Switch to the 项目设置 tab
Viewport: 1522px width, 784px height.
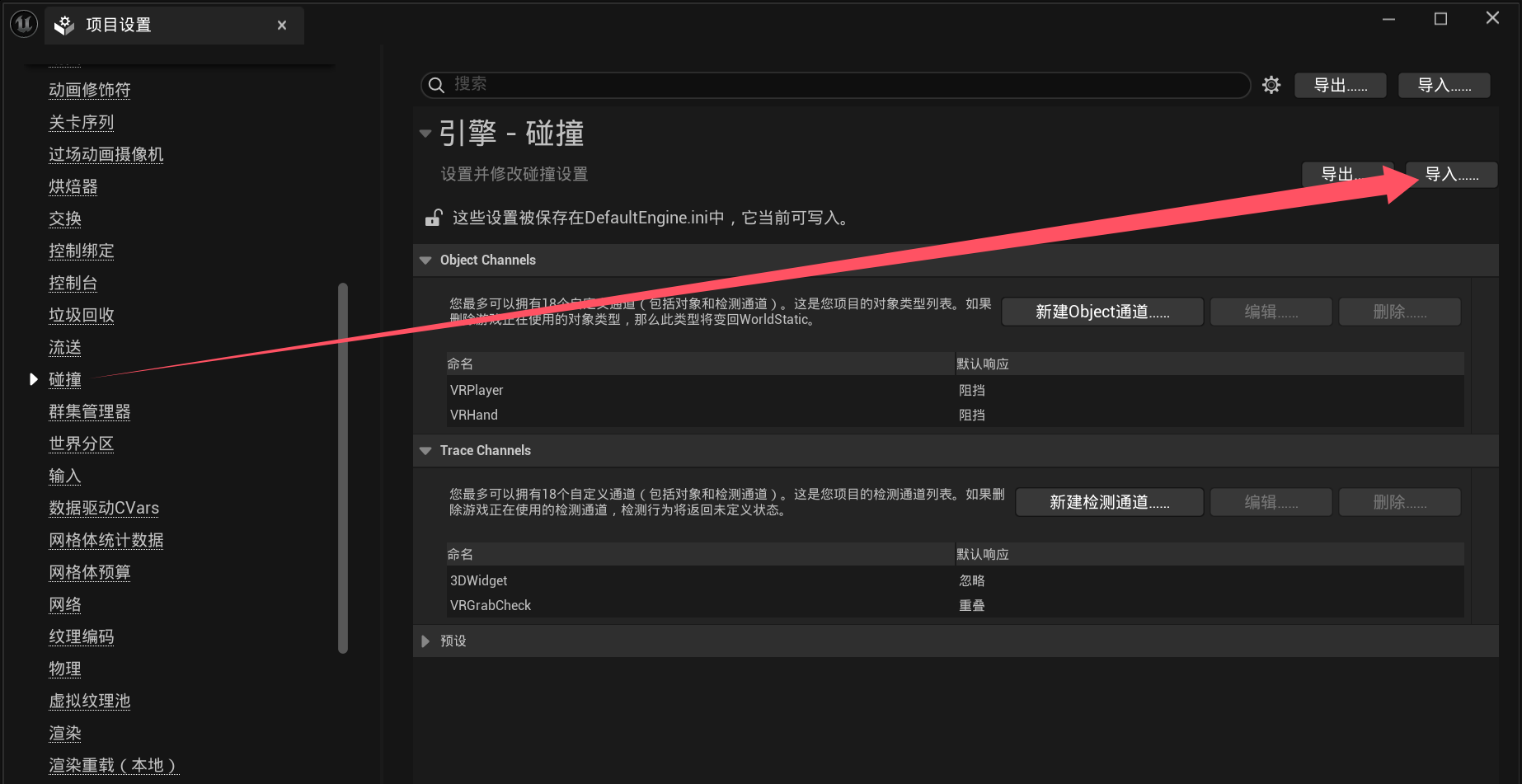click(x=174, y=26)
